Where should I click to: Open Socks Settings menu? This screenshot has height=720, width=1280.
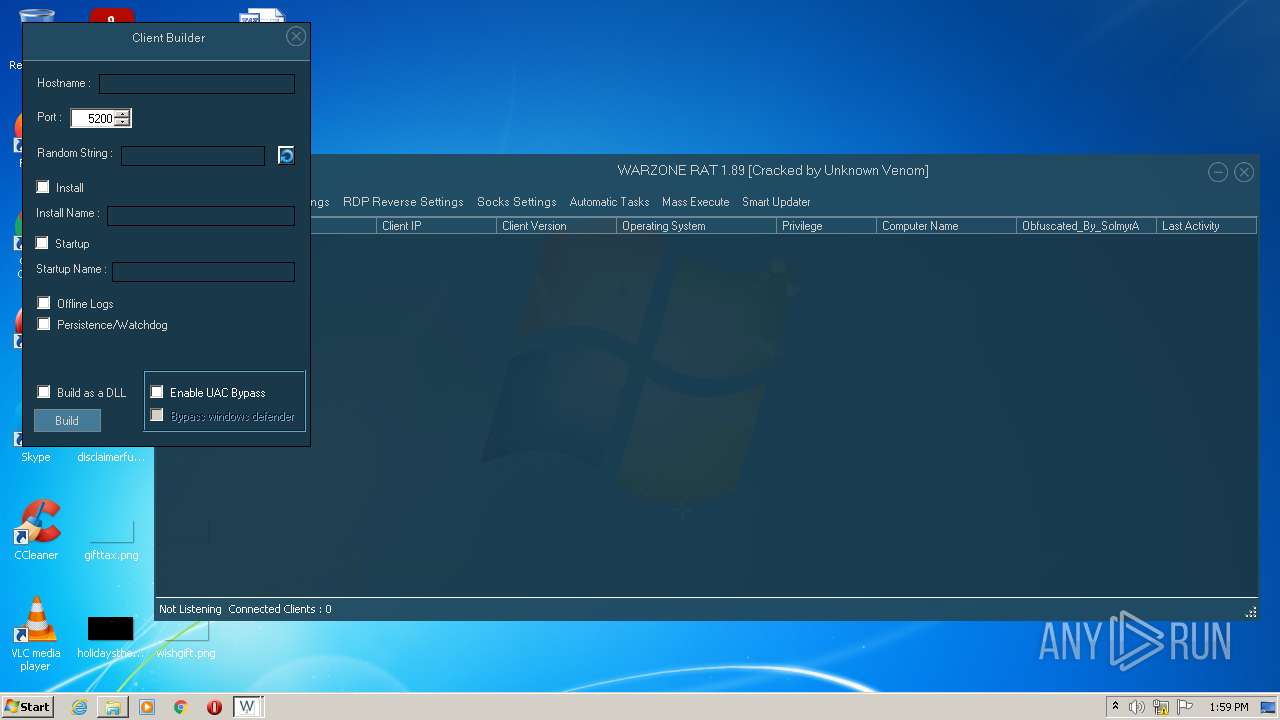516,202
